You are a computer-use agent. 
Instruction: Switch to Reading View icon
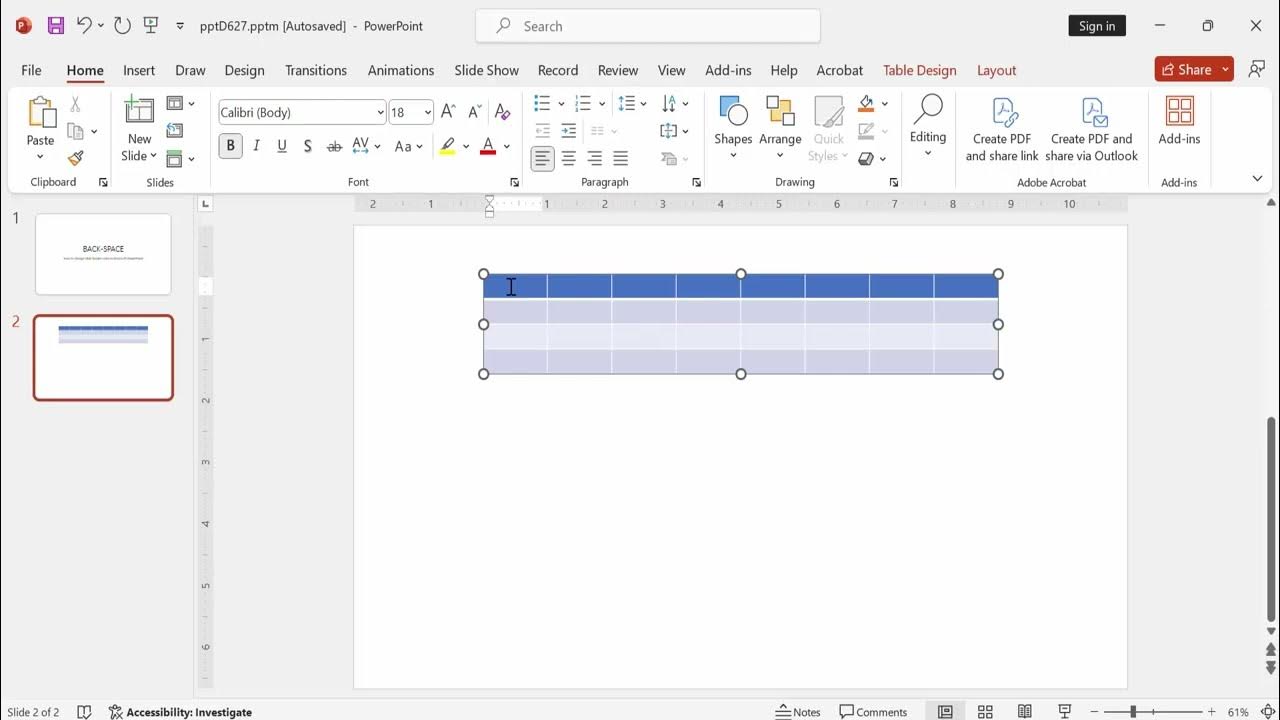coord(1025,712)
